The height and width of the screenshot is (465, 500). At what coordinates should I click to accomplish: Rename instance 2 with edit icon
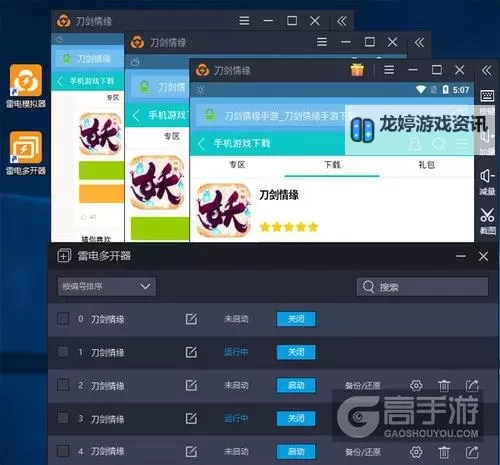191,385
